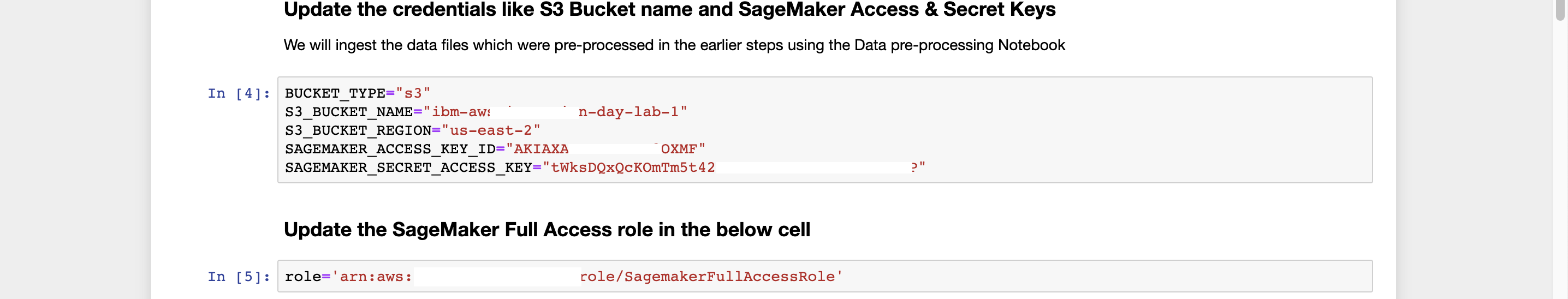Viewport: 1568px width, 299px height.
Task: Click the S3_BUCKET_NAME value string
Action: (x=556, y=112)
